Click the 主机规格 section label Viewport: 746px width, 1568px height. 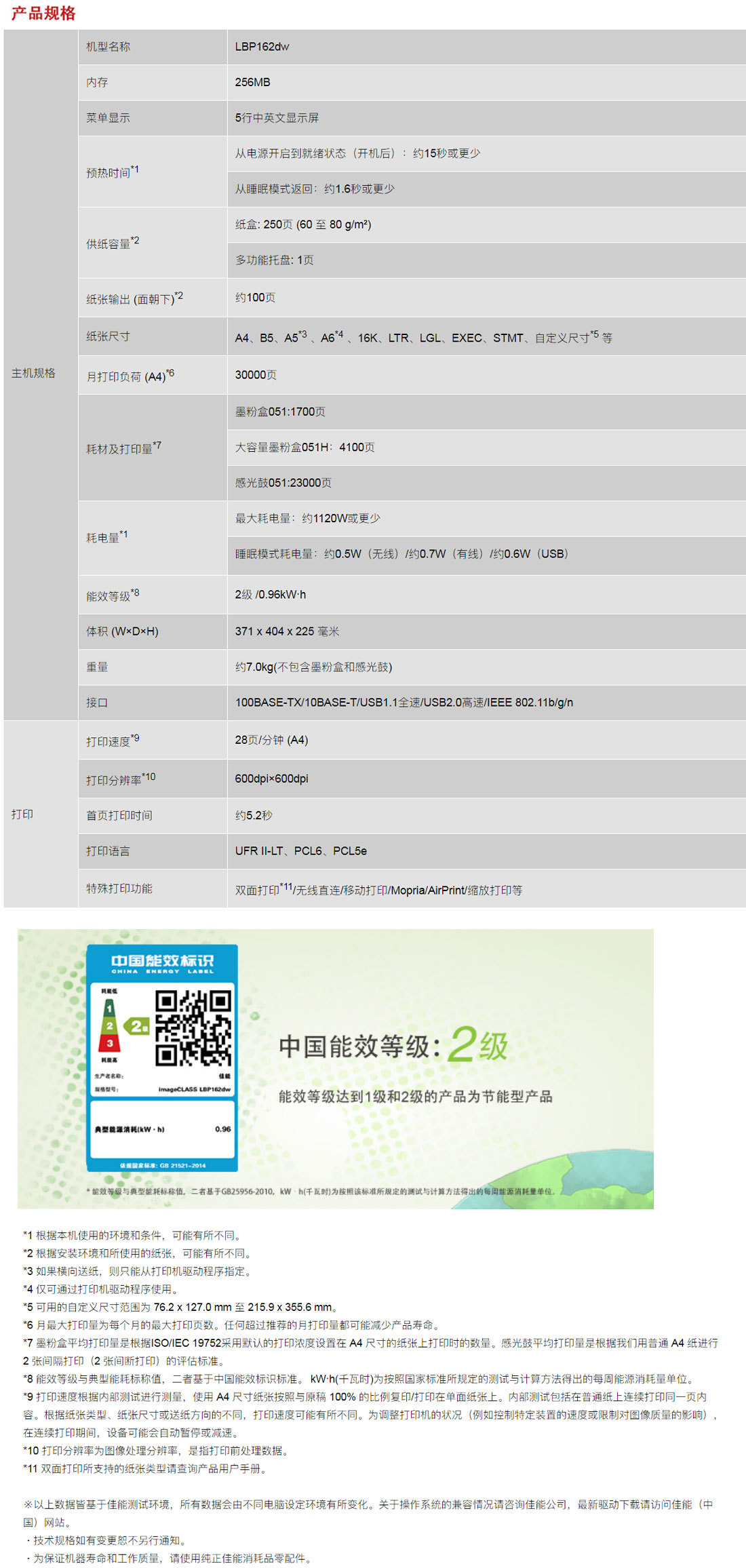[33, 373]
